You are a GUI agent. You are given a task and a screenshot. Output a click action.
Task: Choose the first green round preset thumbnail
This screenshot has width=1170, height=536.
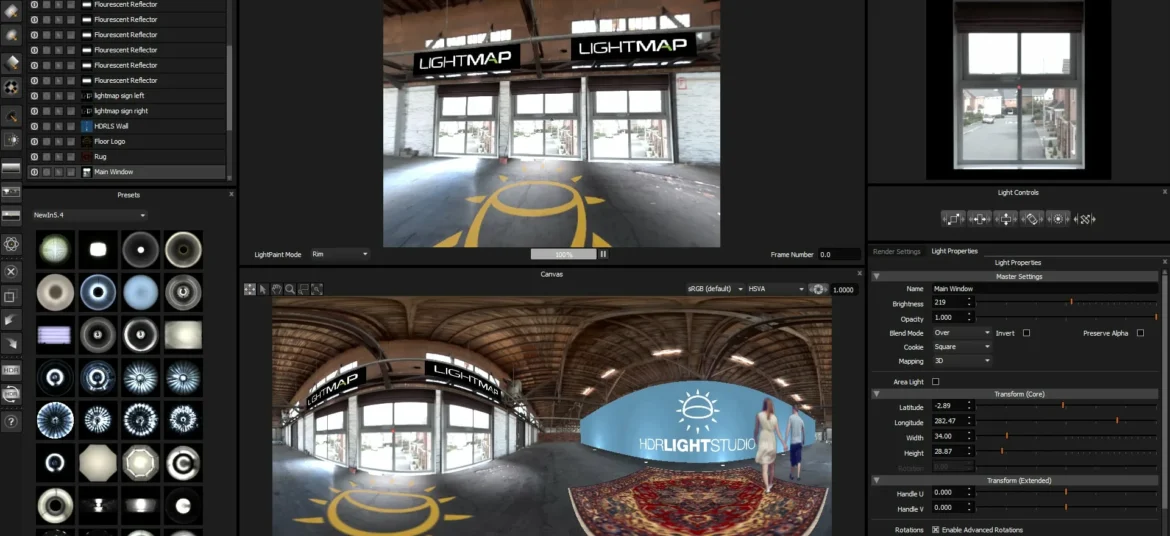tap(55, 249)
